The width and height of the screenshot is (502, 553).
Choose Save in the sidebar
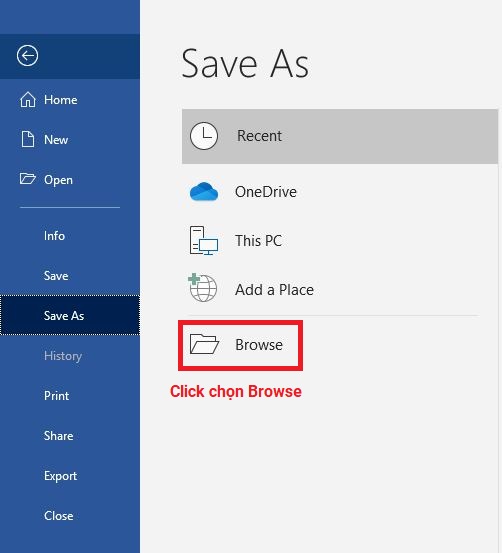56,275
